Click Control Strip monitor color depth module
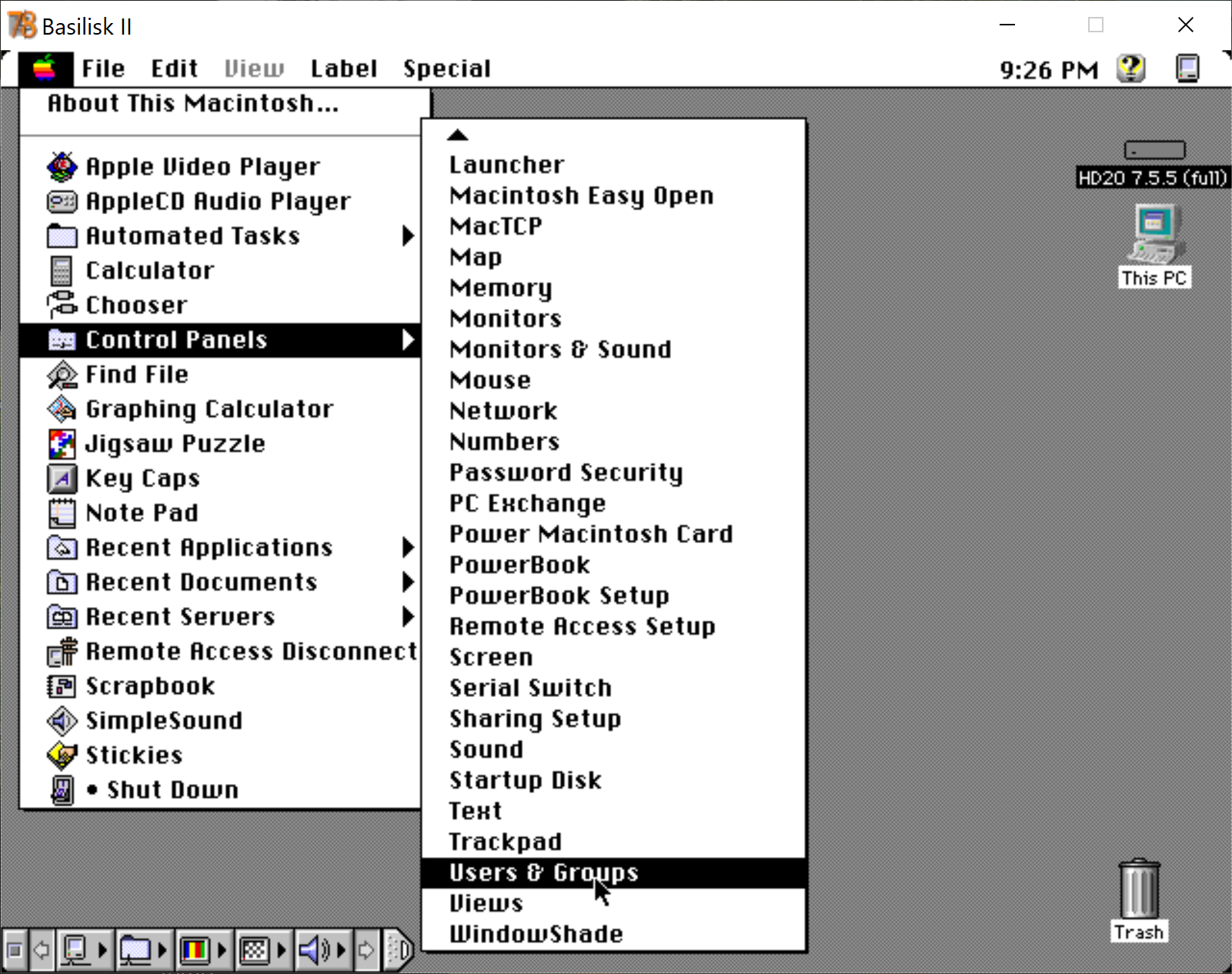The image size is (1232, 974). click(203, 951)
